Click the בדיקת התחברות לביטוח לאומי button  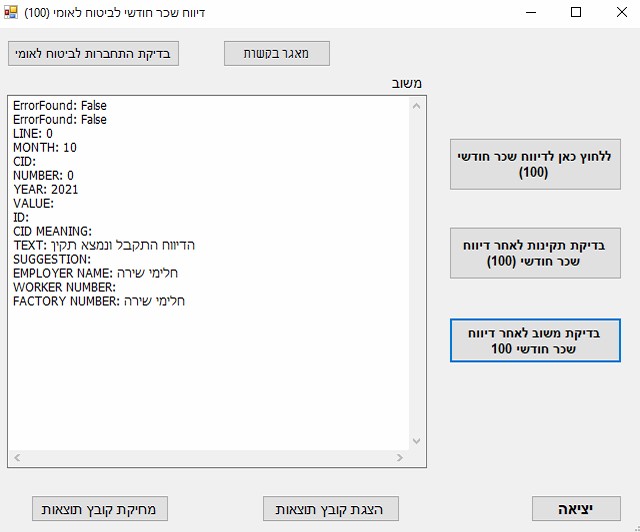click(x=93, y=53)
